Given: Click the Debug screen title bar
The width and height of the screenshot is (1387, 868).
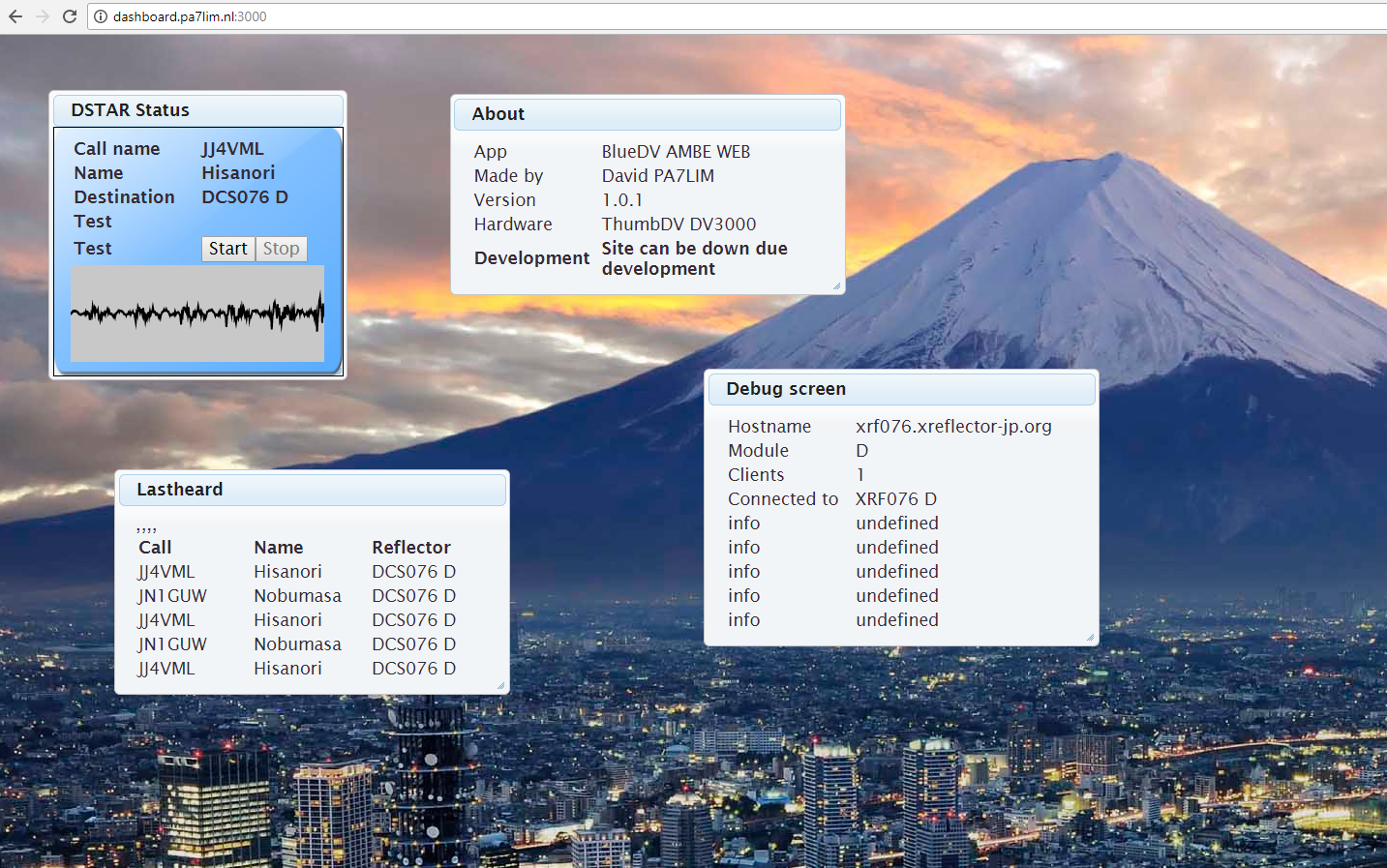Looking at the screenshot, I should pos(901,389).
